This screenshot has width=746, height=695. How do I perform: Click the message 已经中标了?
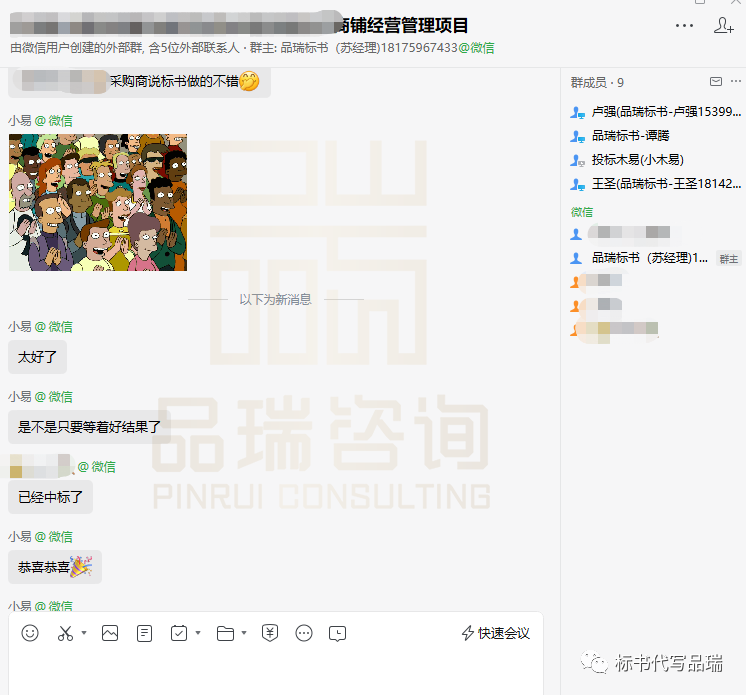(x=50, y=497)
